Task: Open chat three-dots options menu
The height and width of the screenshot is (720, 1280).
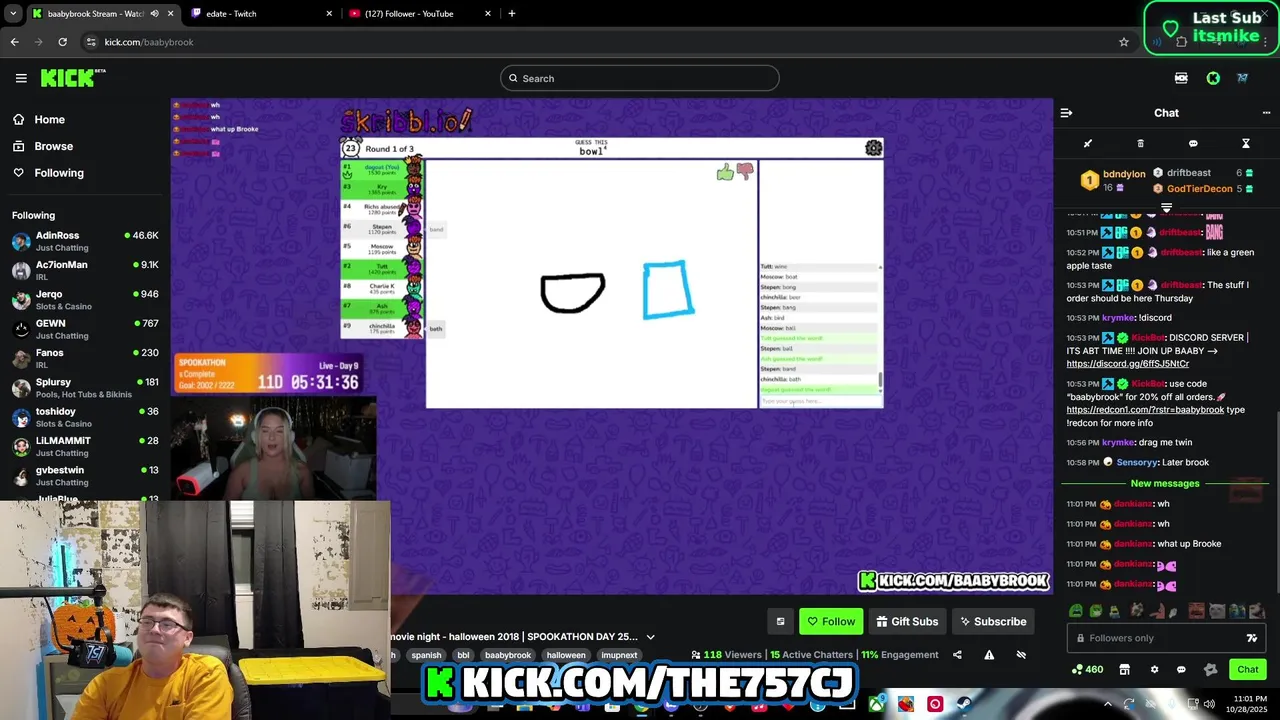Action: 1266,113
